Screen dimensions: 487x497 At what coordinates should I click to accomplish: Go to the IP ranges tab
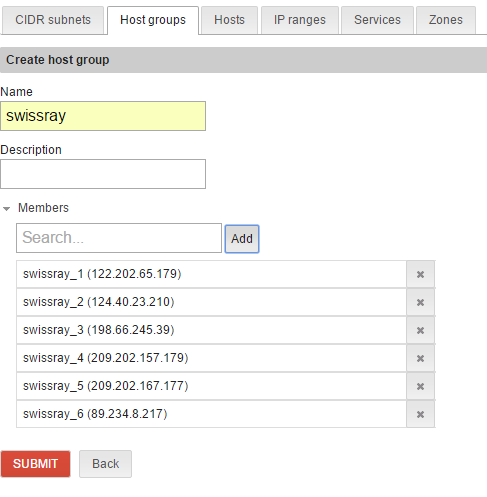point(300,20)
